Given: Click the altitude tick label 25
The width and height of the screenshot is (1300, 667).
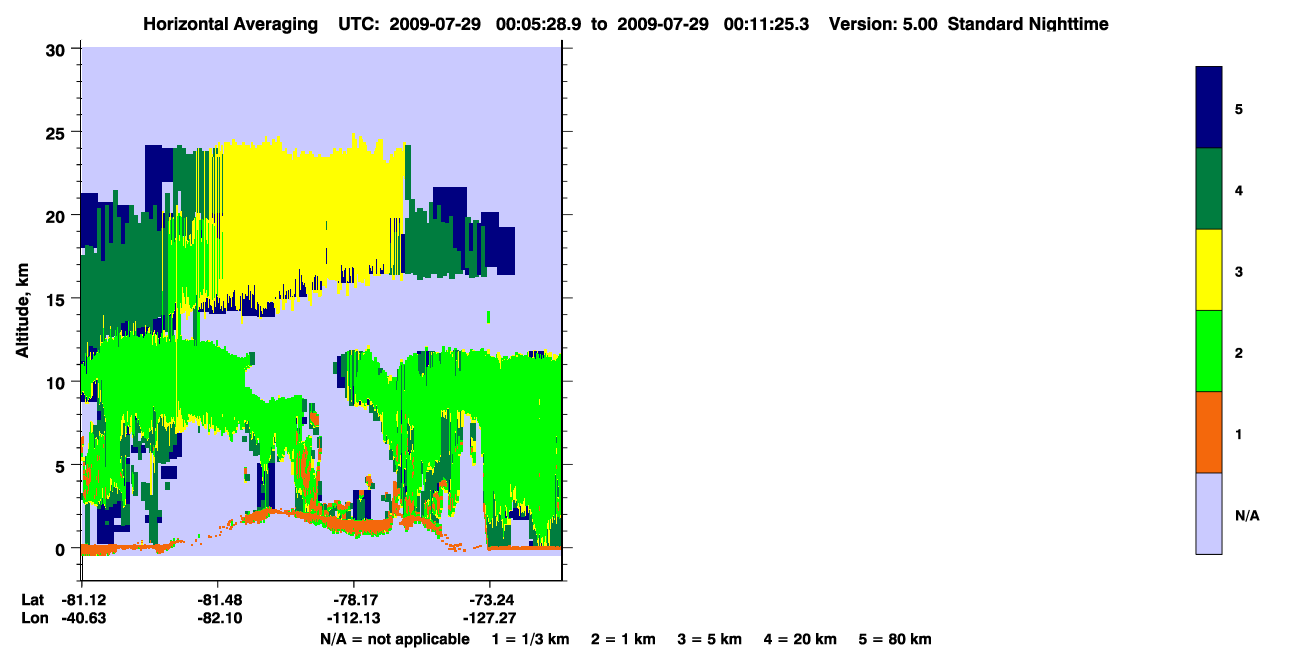Looking at the screenshot, I should (x=57, y=132).
